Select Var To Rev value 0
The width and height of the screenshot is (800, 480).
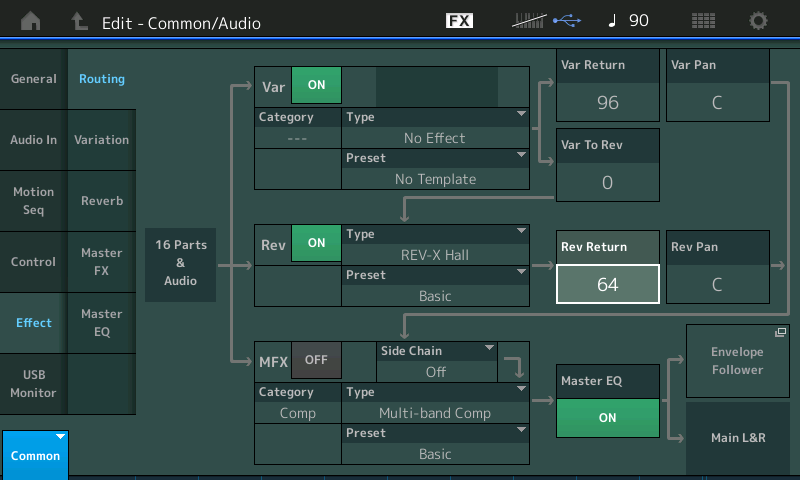(x=608, y=183)
